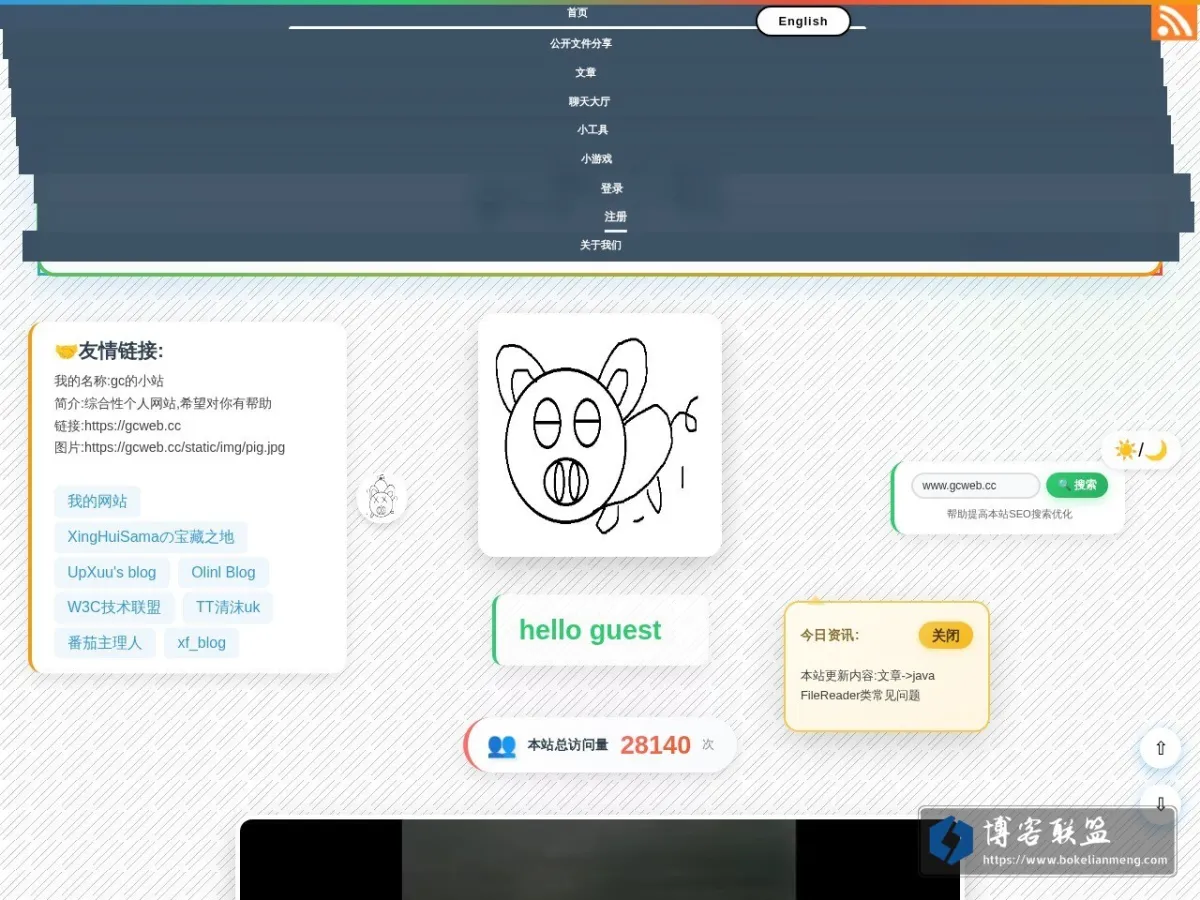1200x900 pixels.
Task: Focus the www.gcweb.cc search field
Action: pos(975,486)
